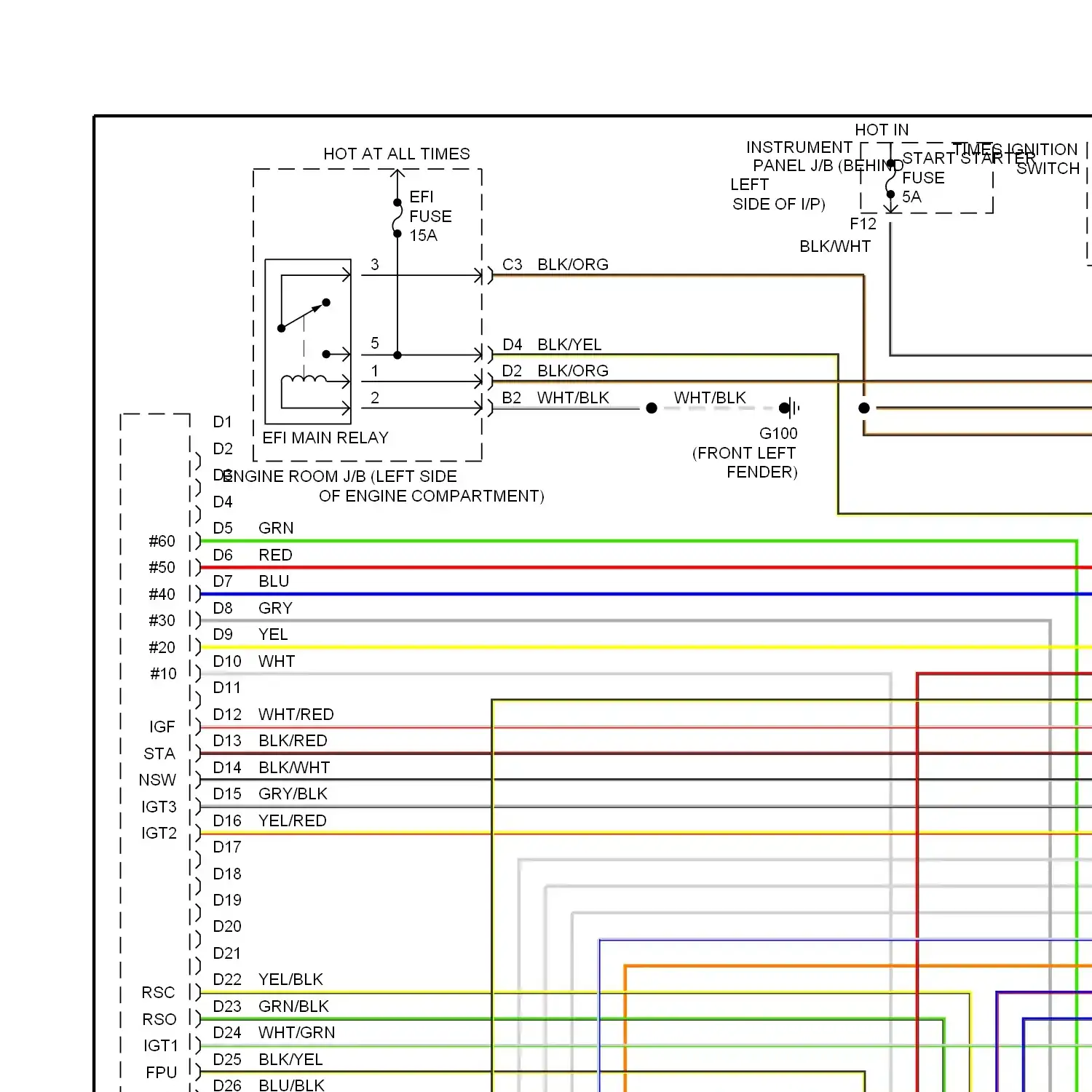Select the STA terminal label
This screenshot has width=1092, height=1092.
tap(159, 753)
